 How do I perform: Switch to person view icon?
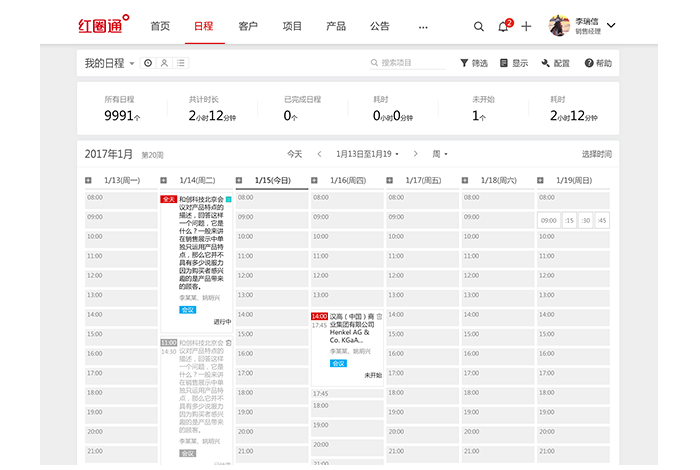pyautogui.click(x=164, y=63)
